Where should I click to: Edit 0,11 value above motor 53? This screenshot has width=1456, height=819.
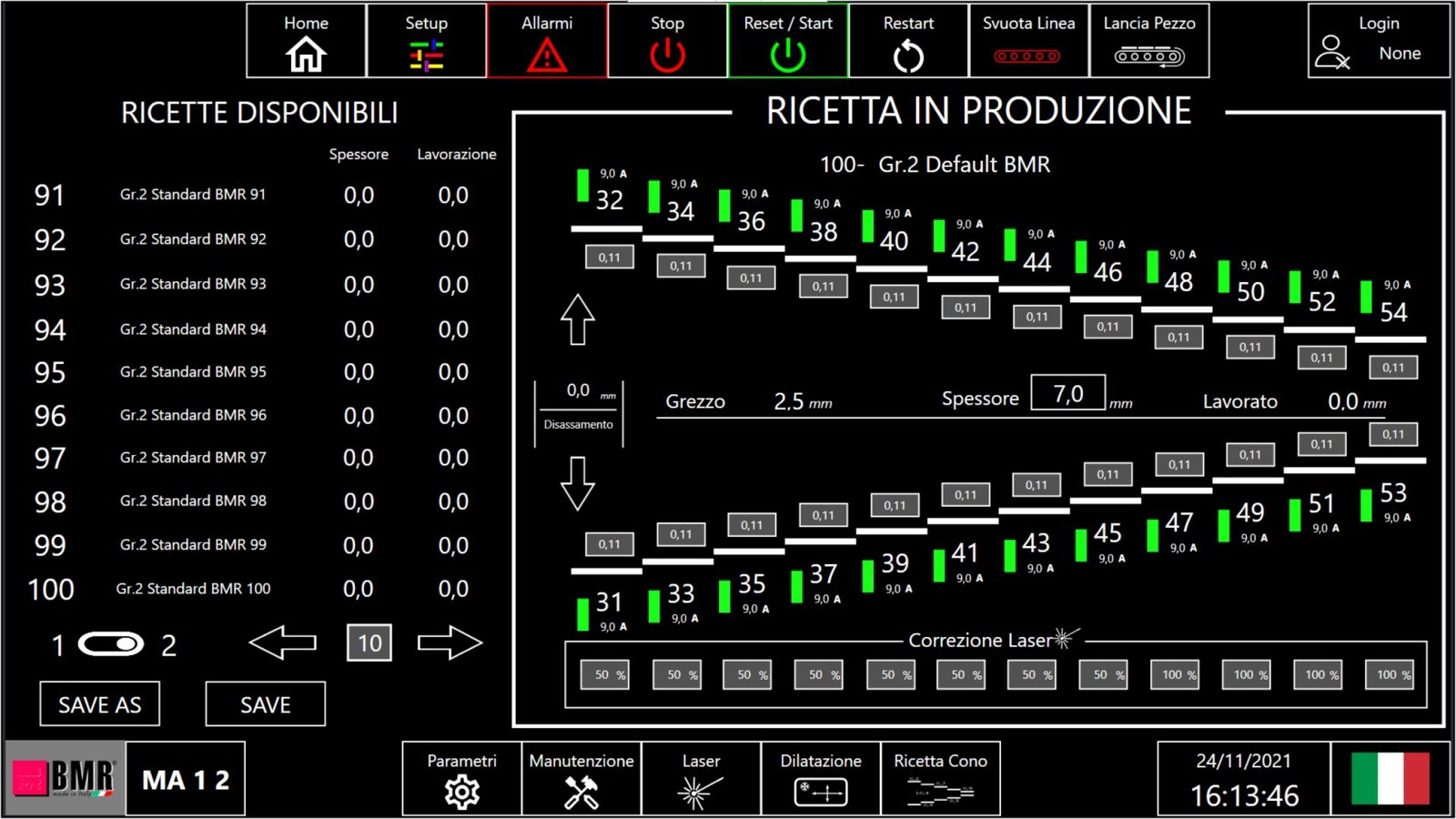[1393, 434]
